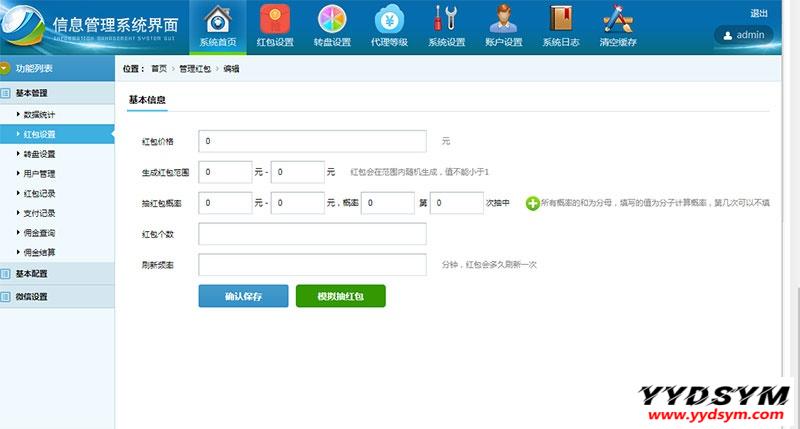Click the 红包价格 input field
This screenshot has width=800, height=429.
coord(312,141)
